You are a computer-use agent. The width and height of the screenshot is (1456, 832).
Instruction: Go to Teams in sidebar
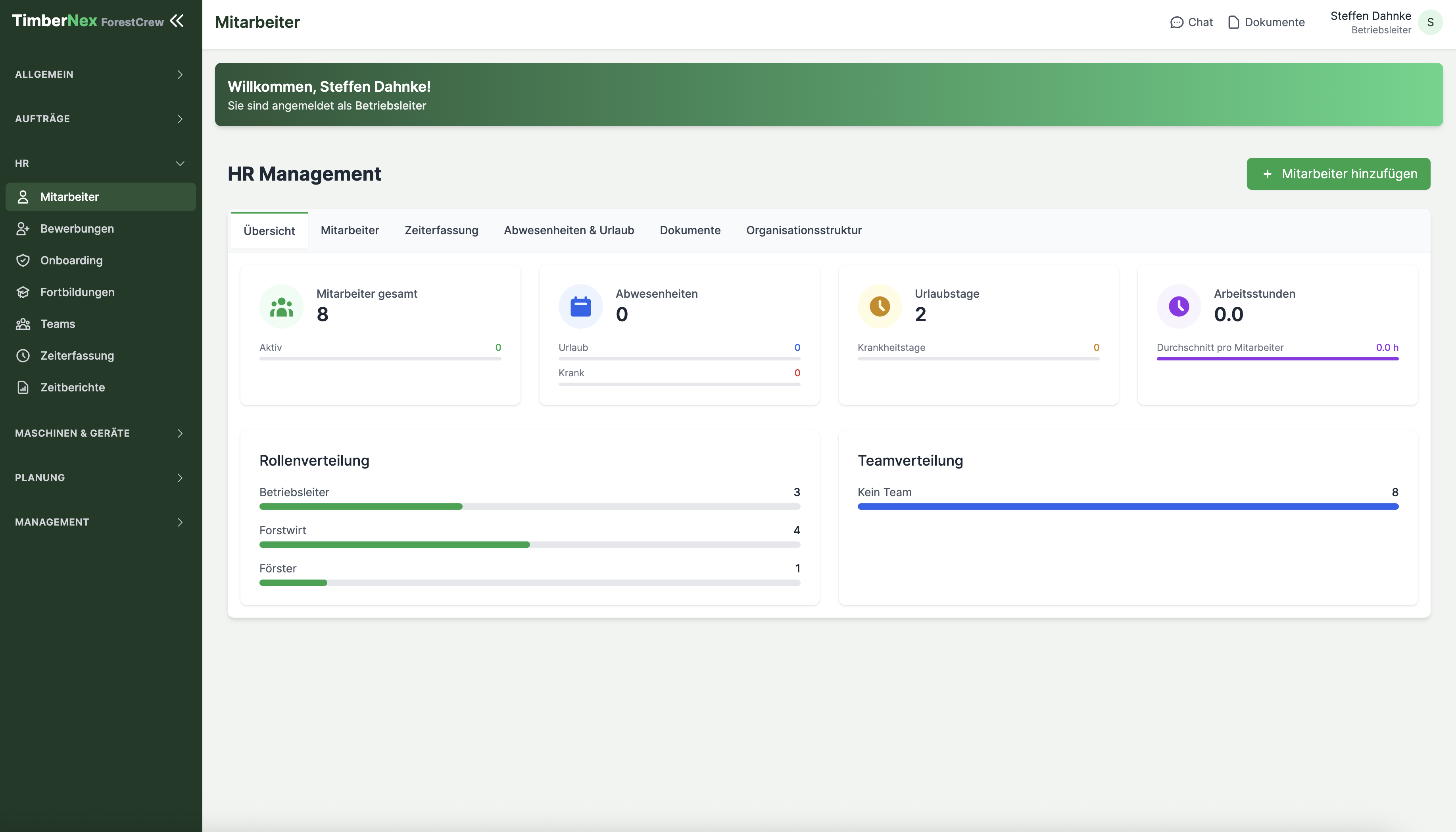point(100,324)
